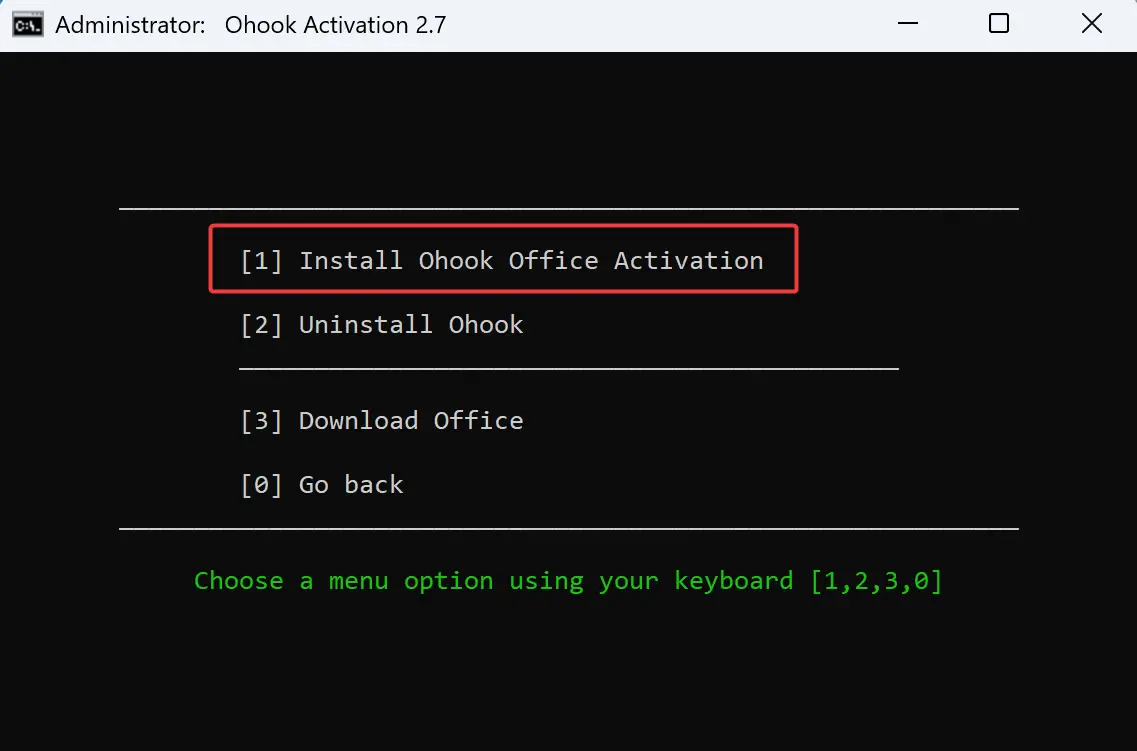Screen dimensions: 1137x751
Task: Click the Ohook Activation 2.7 title text
Action: (x=335, y=24)
